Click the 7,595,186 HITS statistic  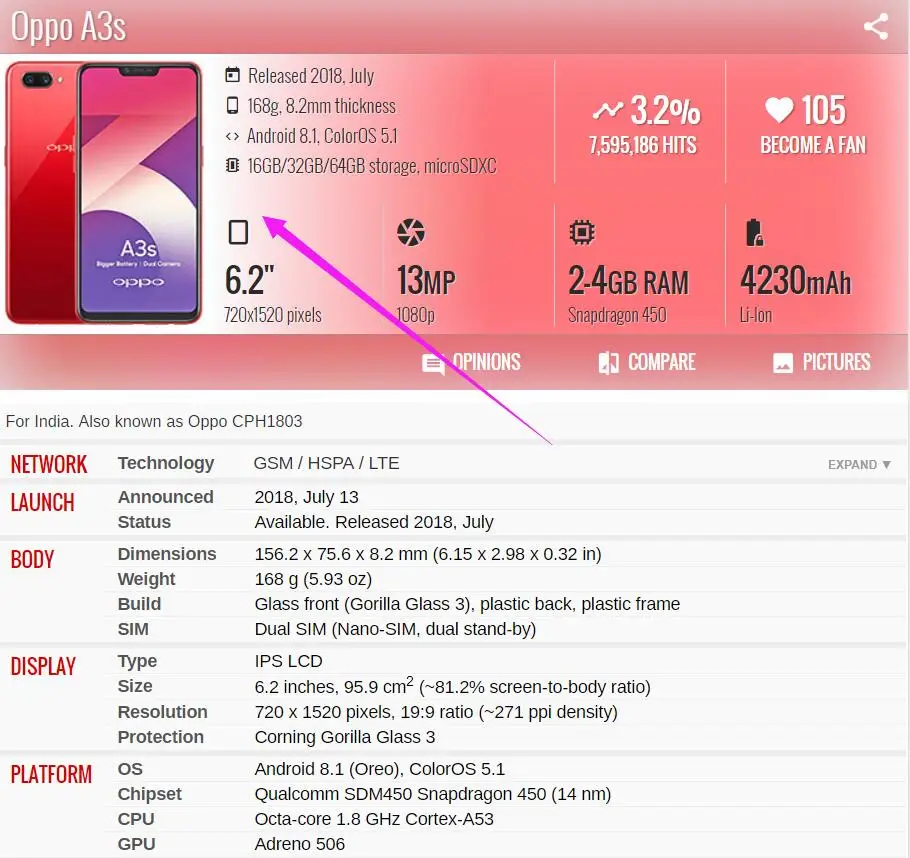pyautogui.click(x=642, y=145)
